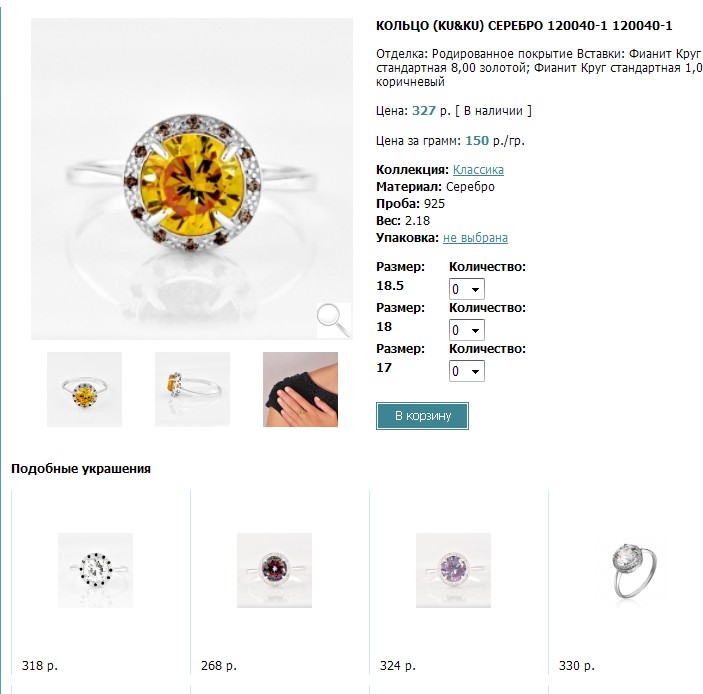Click the "не выбрана" packaging link
The width and height of the screenshot is (703, 694).
475,238
